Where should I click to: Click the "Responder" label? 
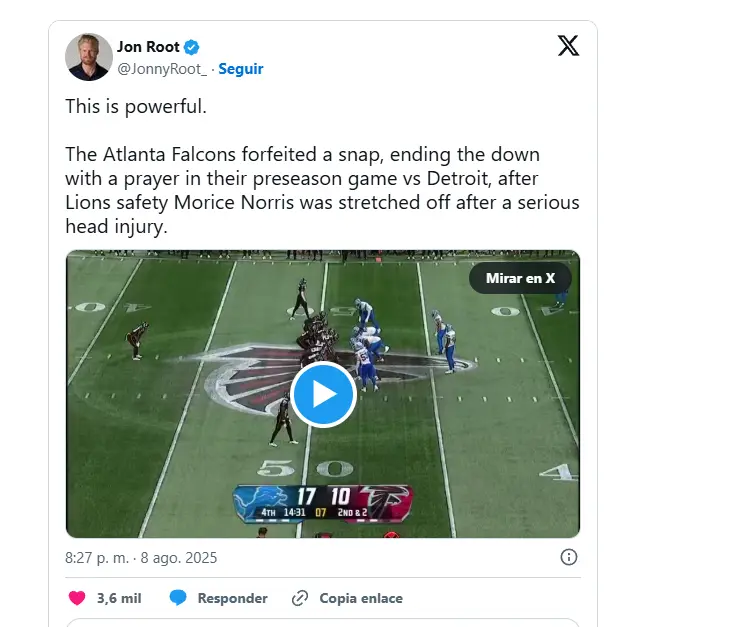click(x=232, y=598)
